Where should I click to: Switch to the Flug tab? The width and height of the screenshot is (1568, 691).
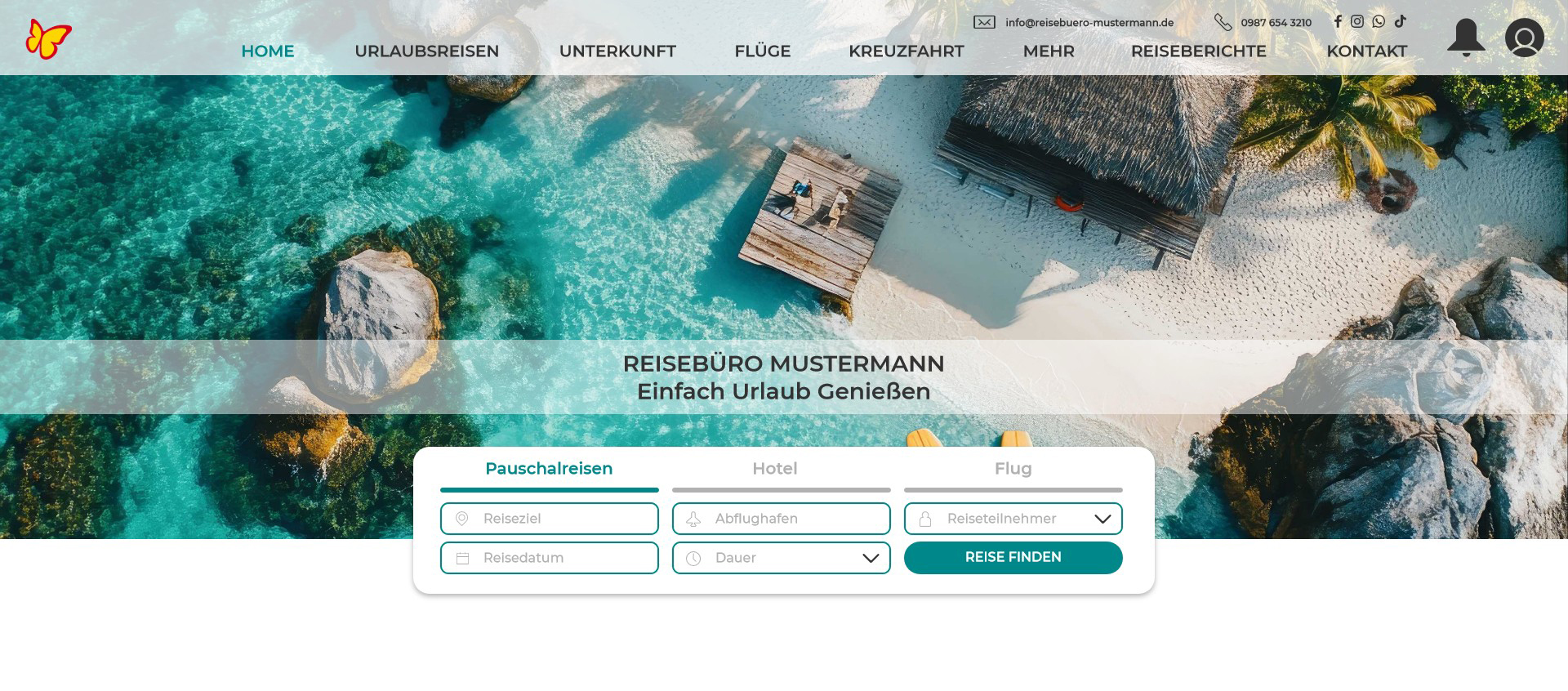point(1013,469)
